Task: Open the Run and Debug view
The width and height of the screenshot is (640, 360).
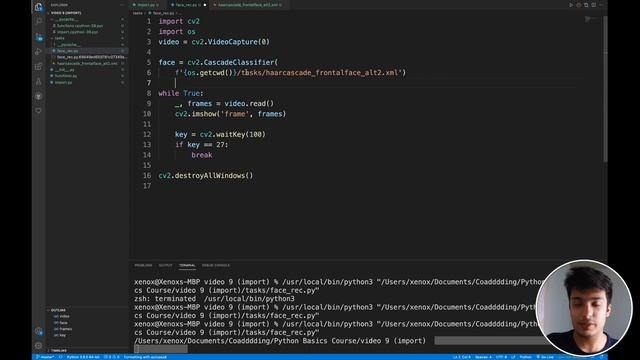Action: click(38, 51)
